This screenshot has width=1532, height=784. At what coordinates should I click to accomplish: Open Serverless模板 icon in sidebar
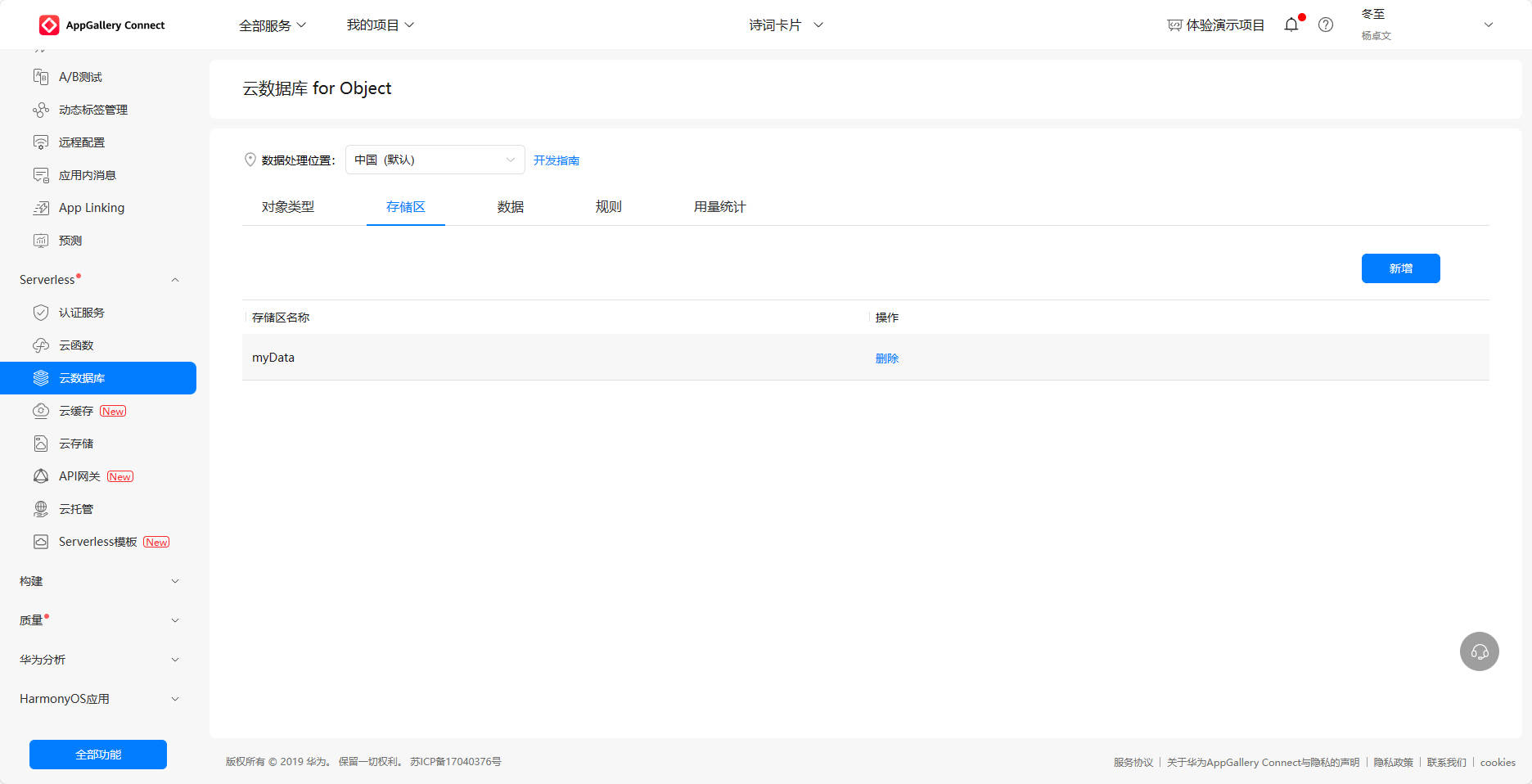click(41, 542)
